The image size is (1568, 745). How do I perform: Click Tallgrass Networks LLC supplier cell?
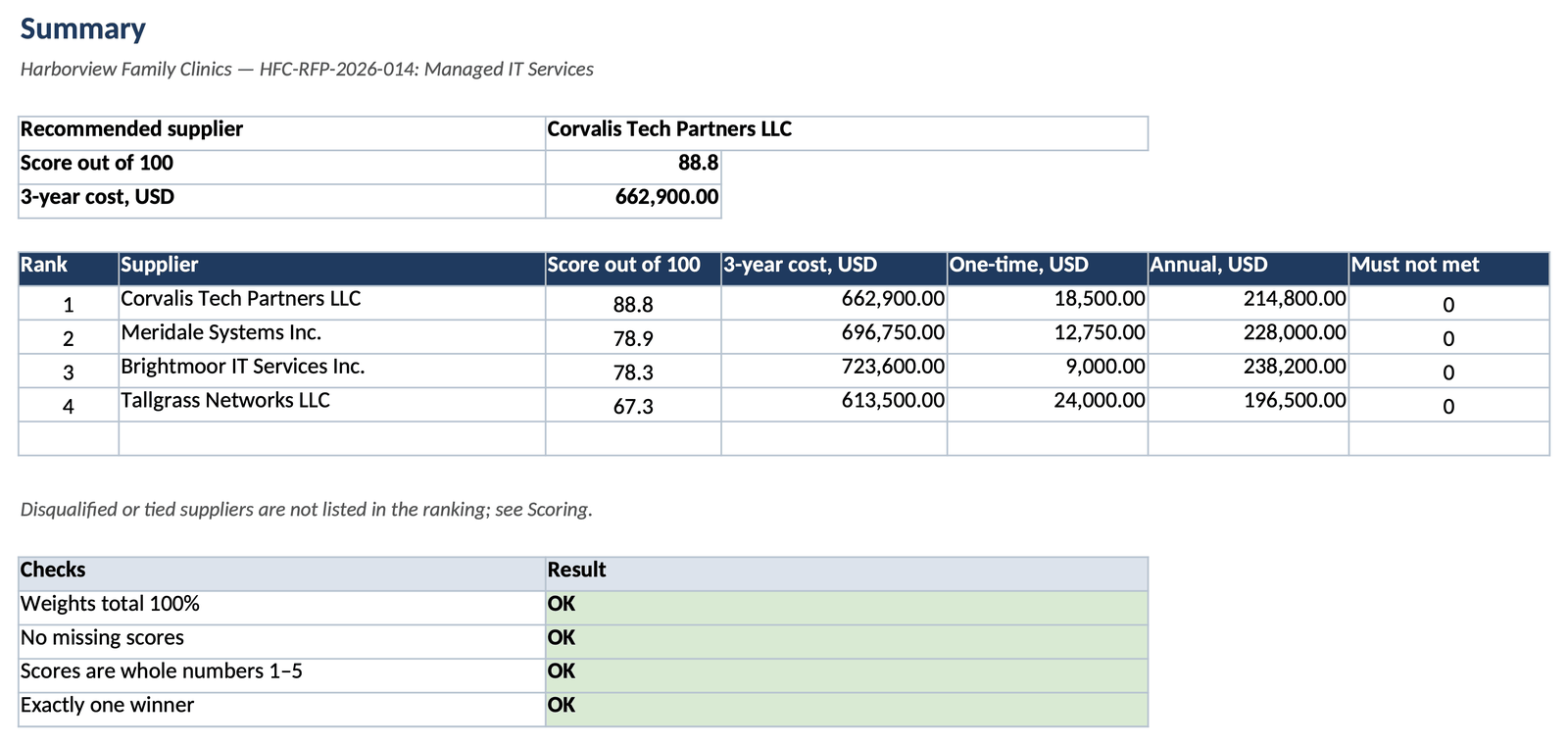332,405
